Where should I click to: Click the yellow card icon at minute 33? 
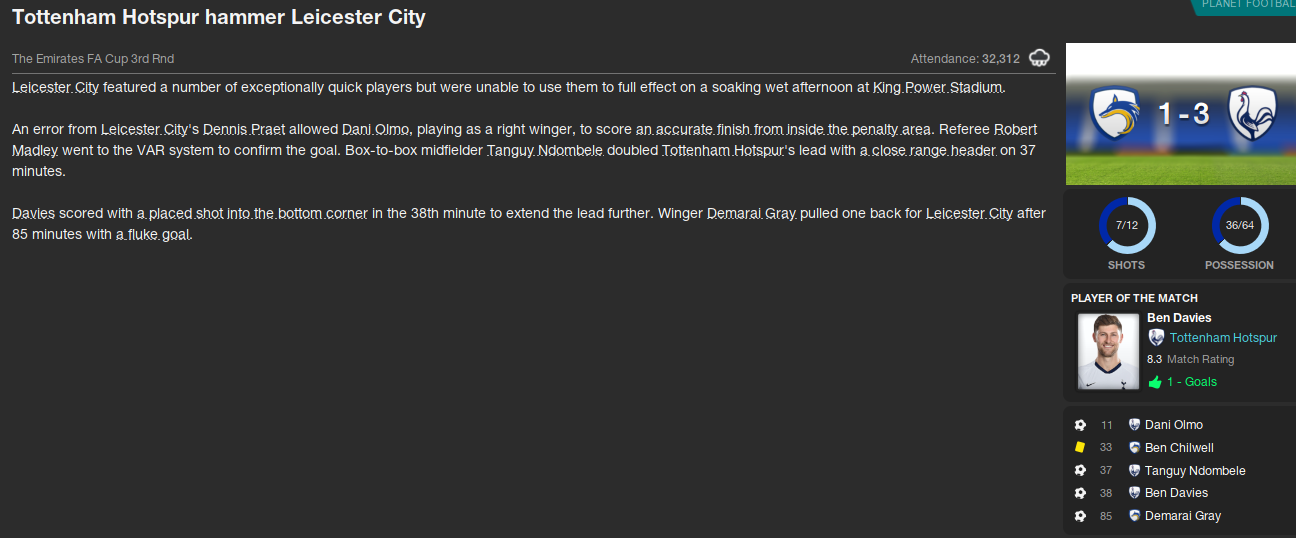tap(1080, 448)
